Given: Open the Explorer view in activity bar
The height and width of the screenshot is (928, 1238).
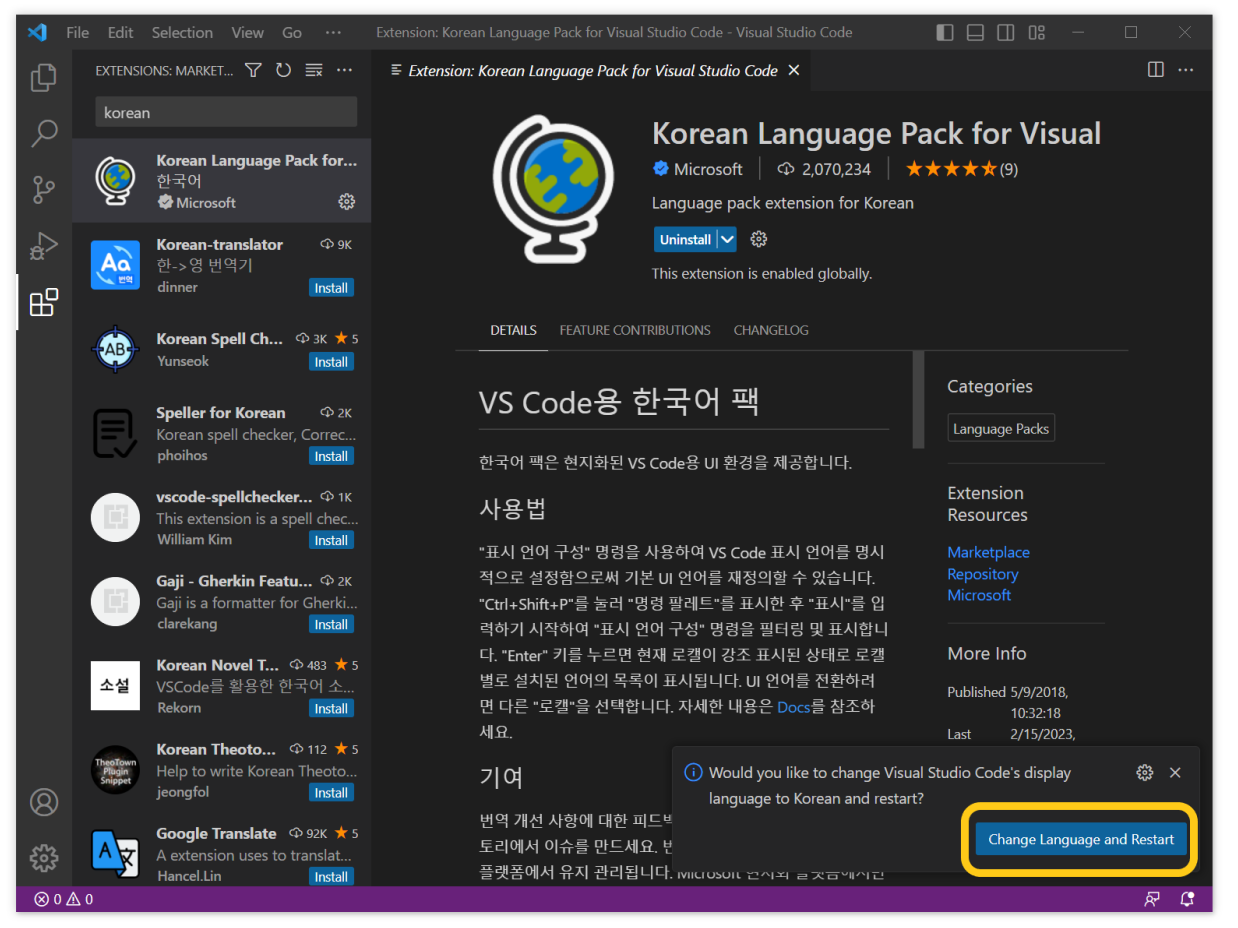Looking at the screenshot, I should tap(43, 77).
